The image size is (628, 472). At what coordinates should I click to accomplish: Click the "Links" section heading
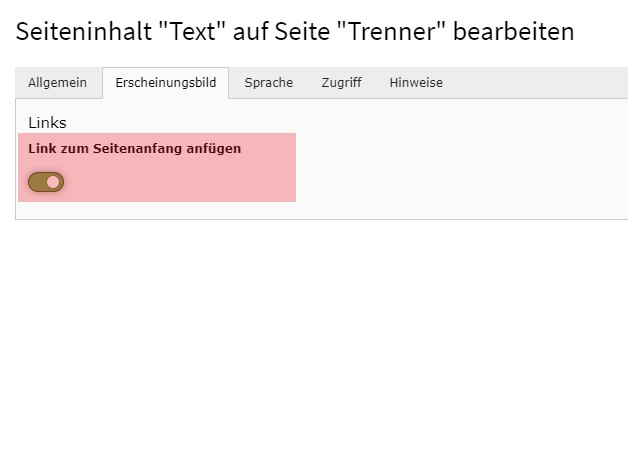pyautogui.click(x=47, y=123)
